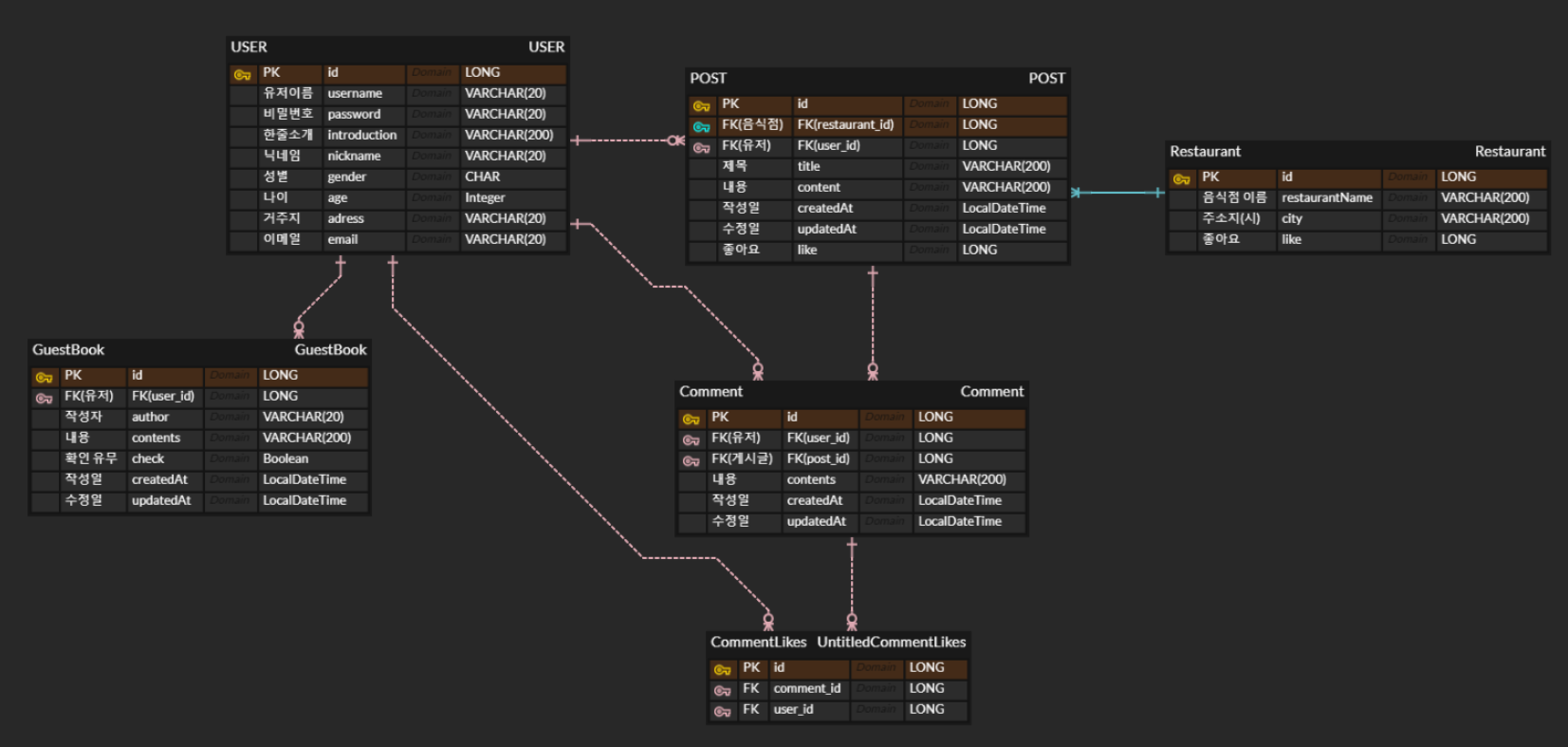1568x747 pixels.
Task: Click the username column in USER table
Action: (x=355, y=93)
